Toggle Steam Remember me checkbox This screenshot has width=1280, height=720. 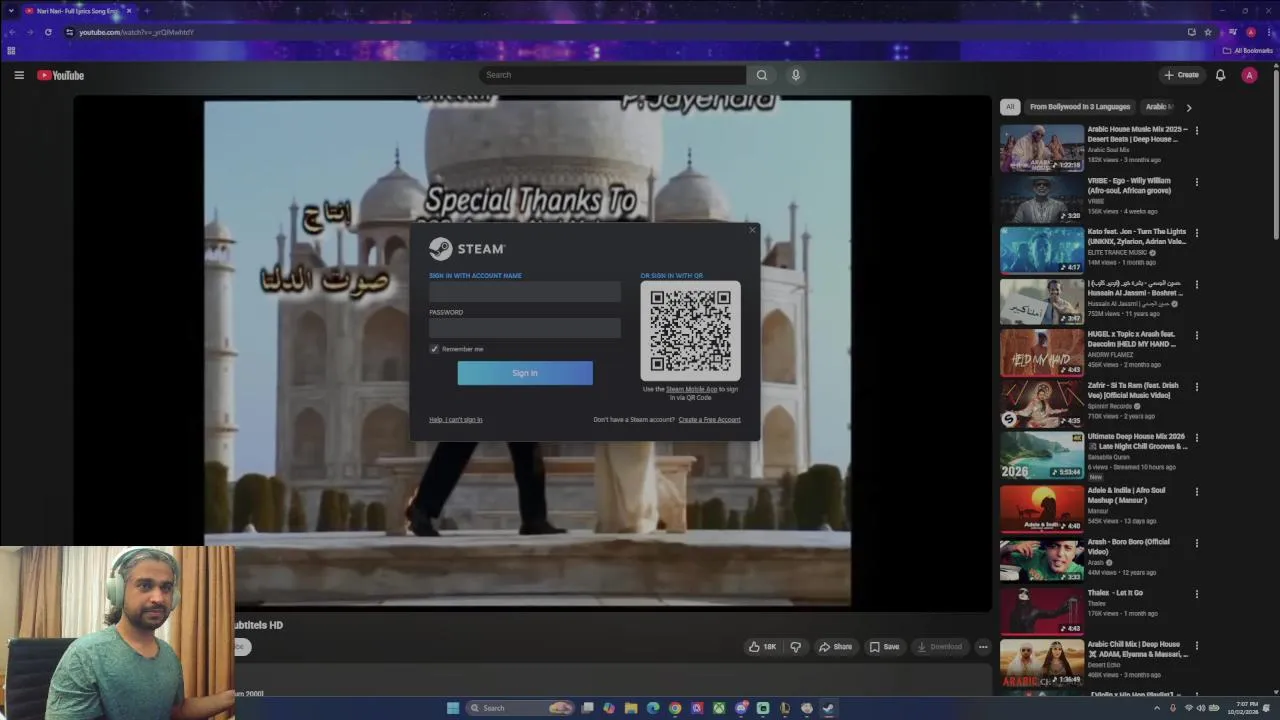(434, 349)
